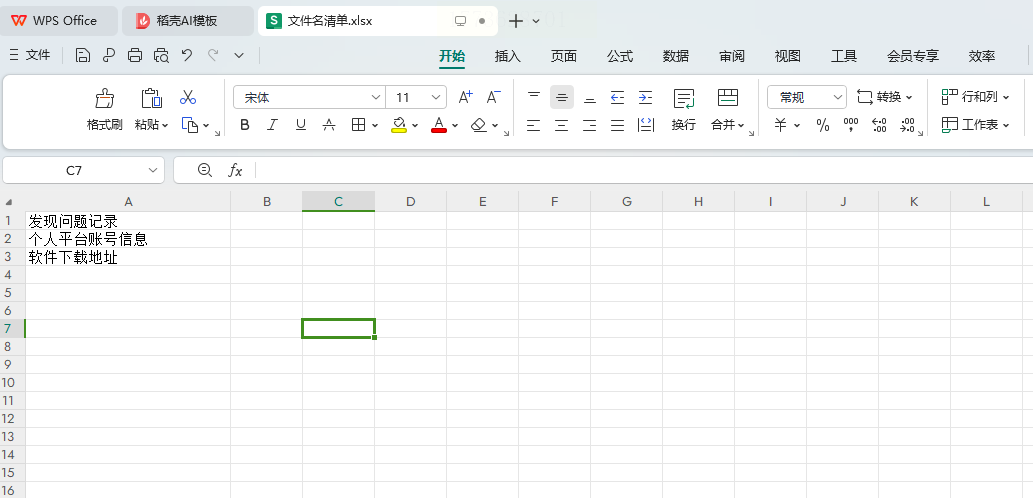The image size is (1033, 498).
Task: Click the Undo arrow icon
Action: coord(187,56)
